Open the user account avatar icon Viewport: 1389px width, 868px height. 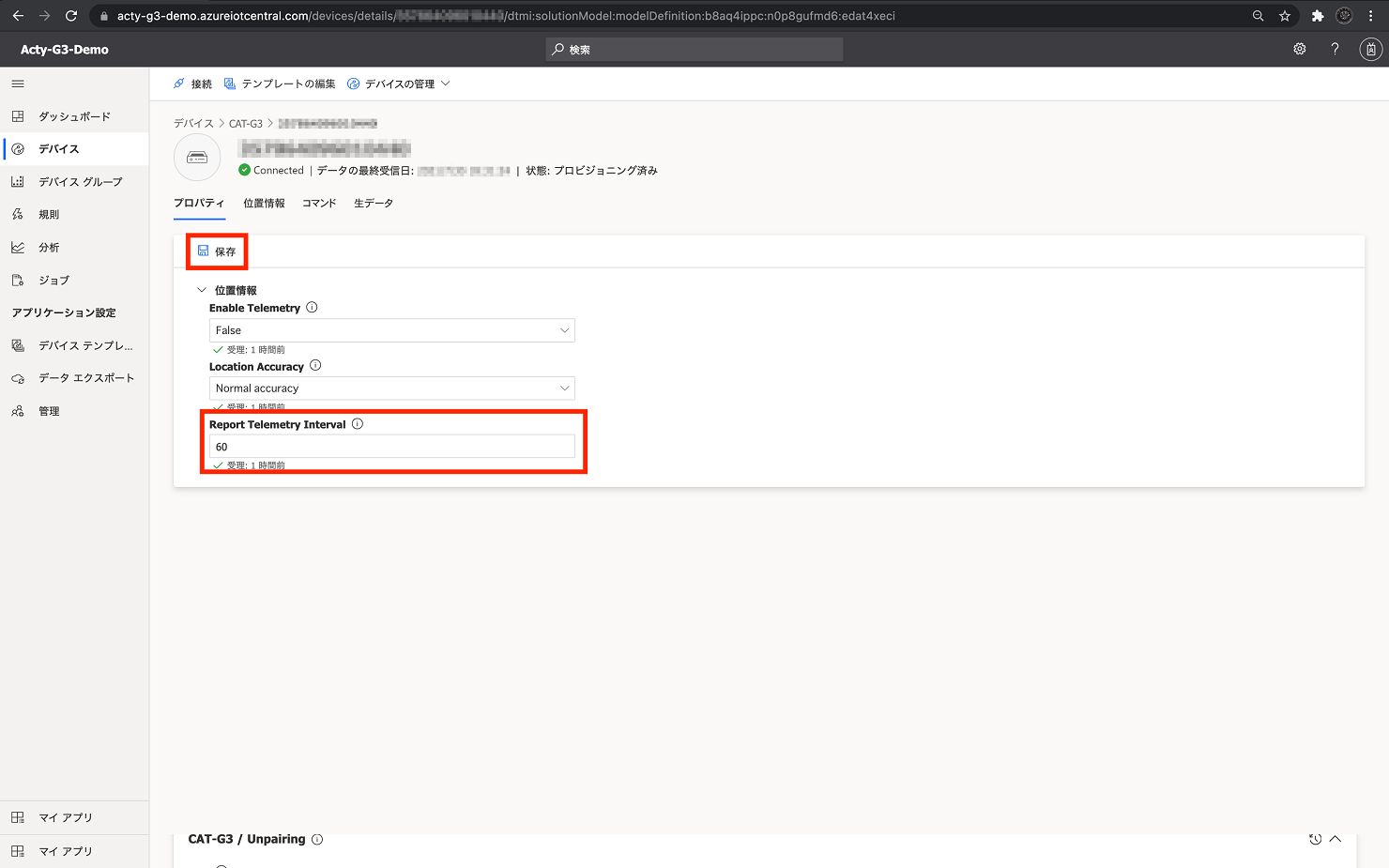[x=1371, y=50]
